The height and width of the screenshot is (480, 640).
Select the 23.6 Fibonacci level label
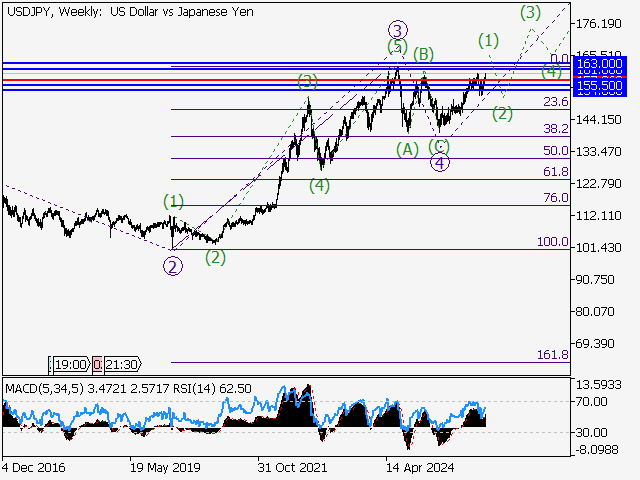coord(555,102)
